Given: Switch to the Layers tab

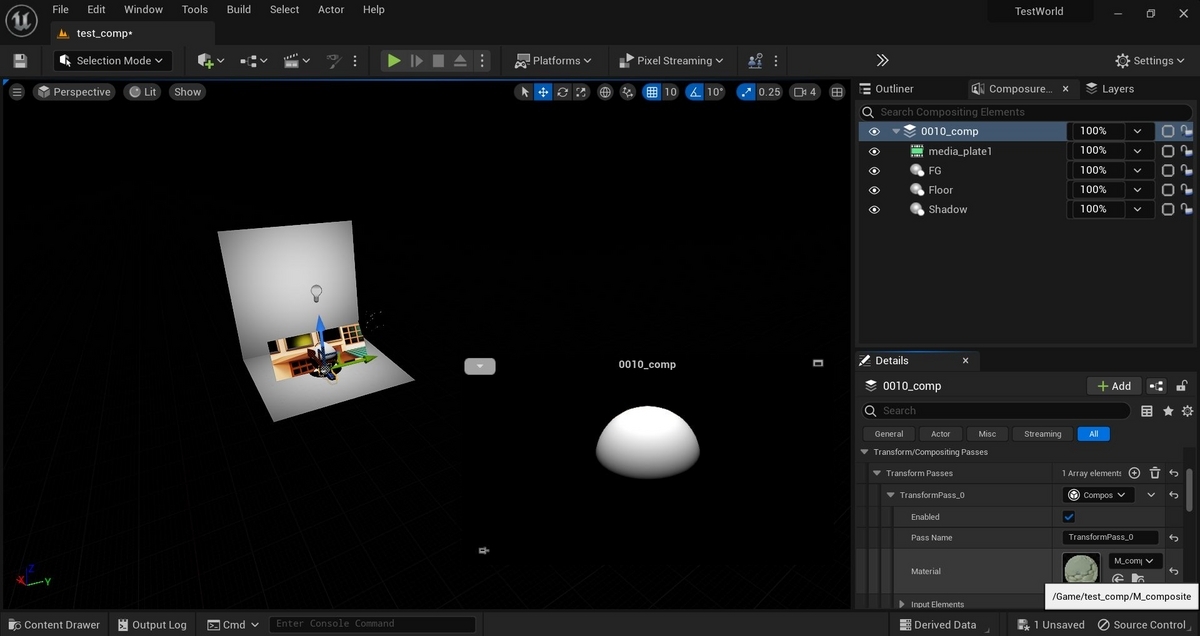Looking at the screenshot, I should [x=1110, y=89].
